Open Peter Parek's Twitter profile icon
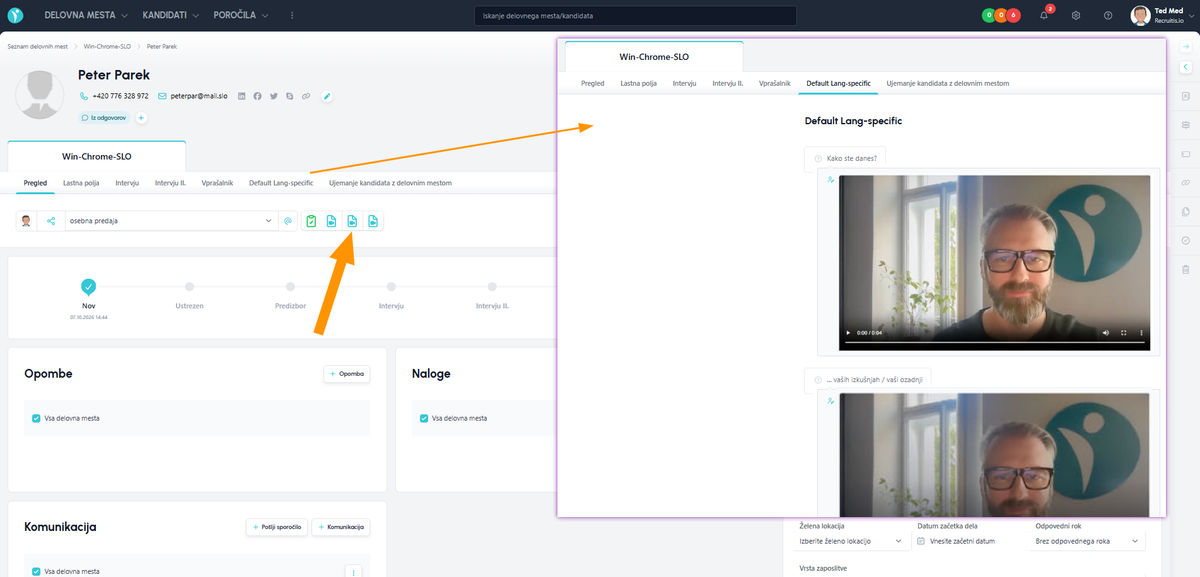 [273, 96]
